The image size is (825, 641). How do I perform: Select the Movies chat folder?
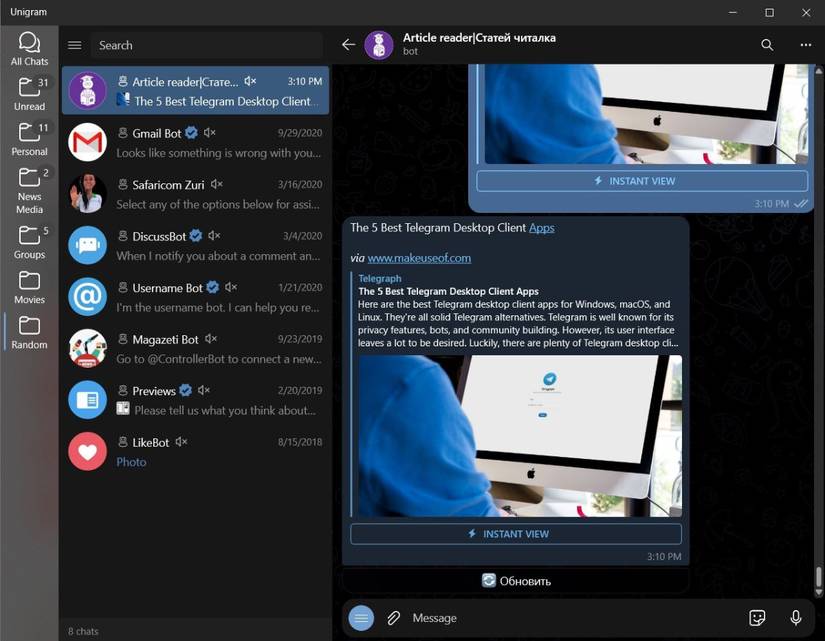click(28, 287)
